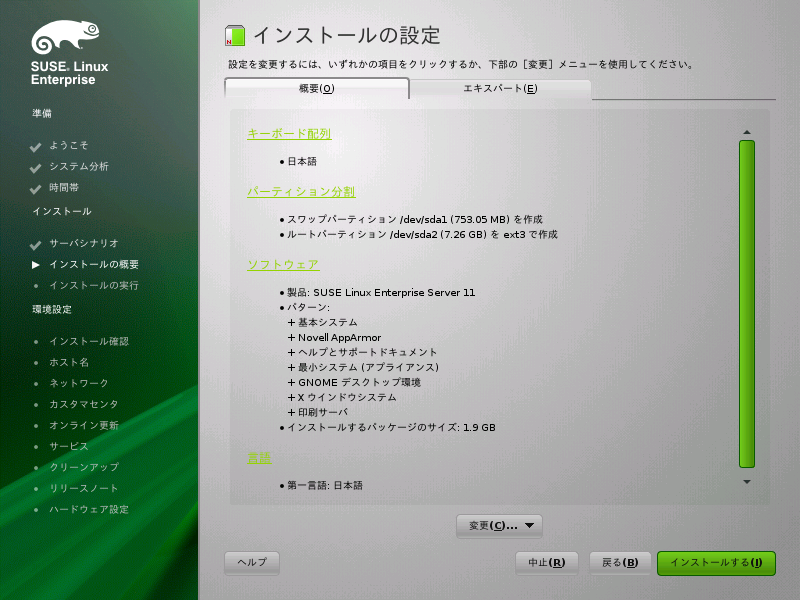Image resolution: width=800 pixels, height=600 pixels.
Task: Click sidebar step サーバシナリオ text
Action: [x=84, y=243]
